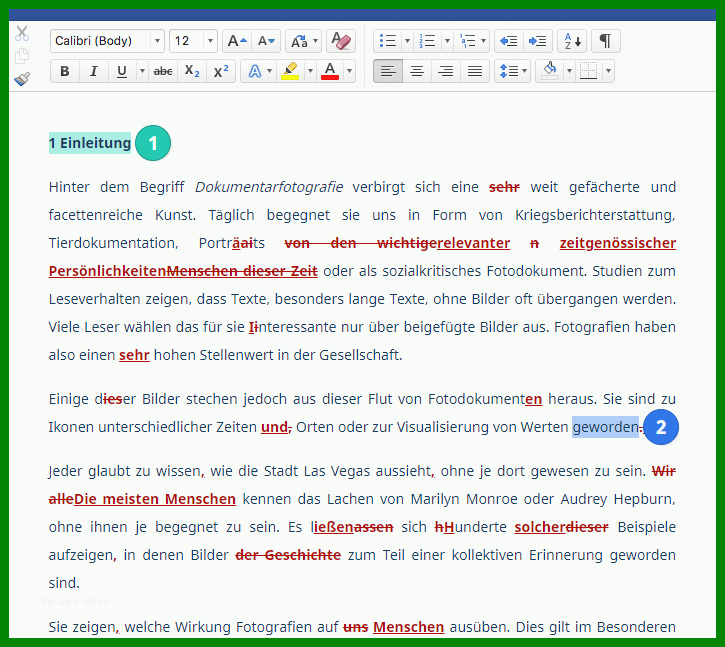Open the font size dropdown arrow

coord(210,41)
